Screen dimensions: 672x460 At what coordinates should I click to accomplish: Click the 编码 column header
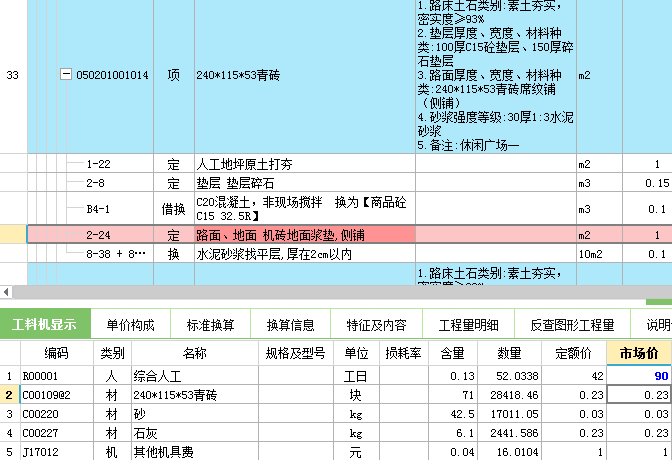pyautogui.click(x=57, y=353)
